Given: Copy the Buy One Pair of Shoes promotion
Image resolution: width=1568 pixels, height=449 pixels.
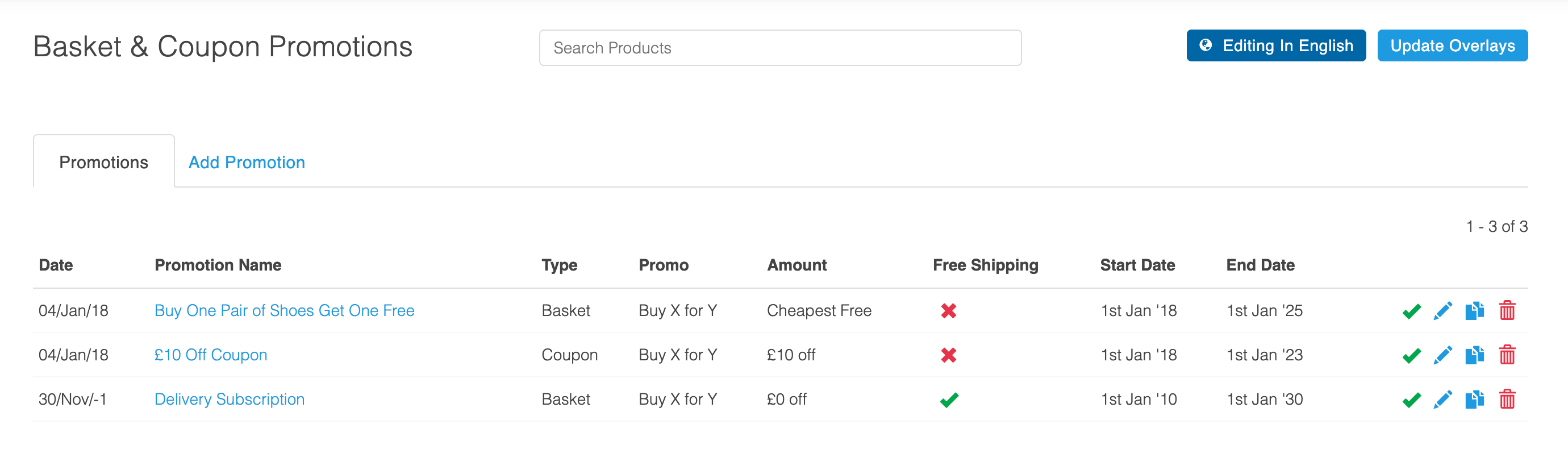Looking at the screenshot, I should (x=1474, y=311).
